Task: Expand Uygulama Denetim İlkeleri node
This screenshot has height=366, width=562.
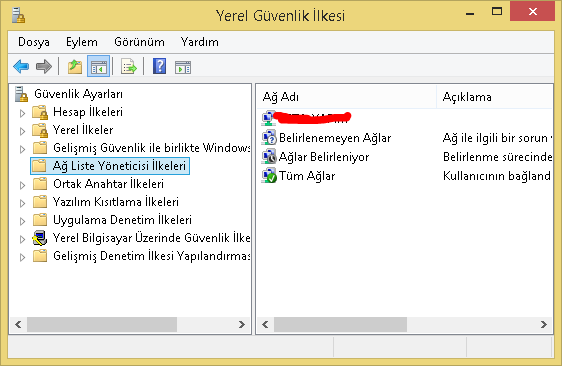Action: (x=22, y=221)
